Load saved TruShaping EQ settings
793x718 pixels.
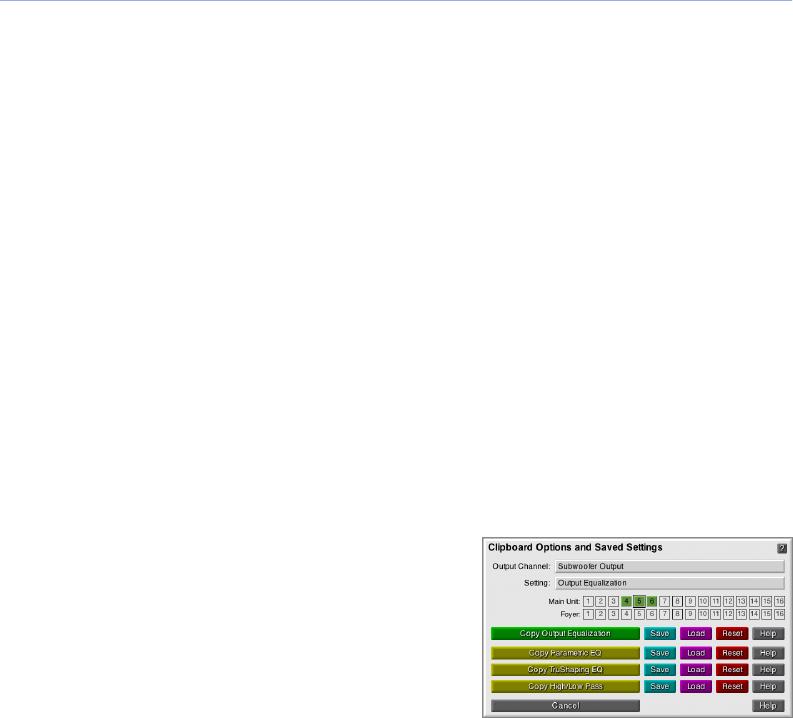(x=696, y=670)
